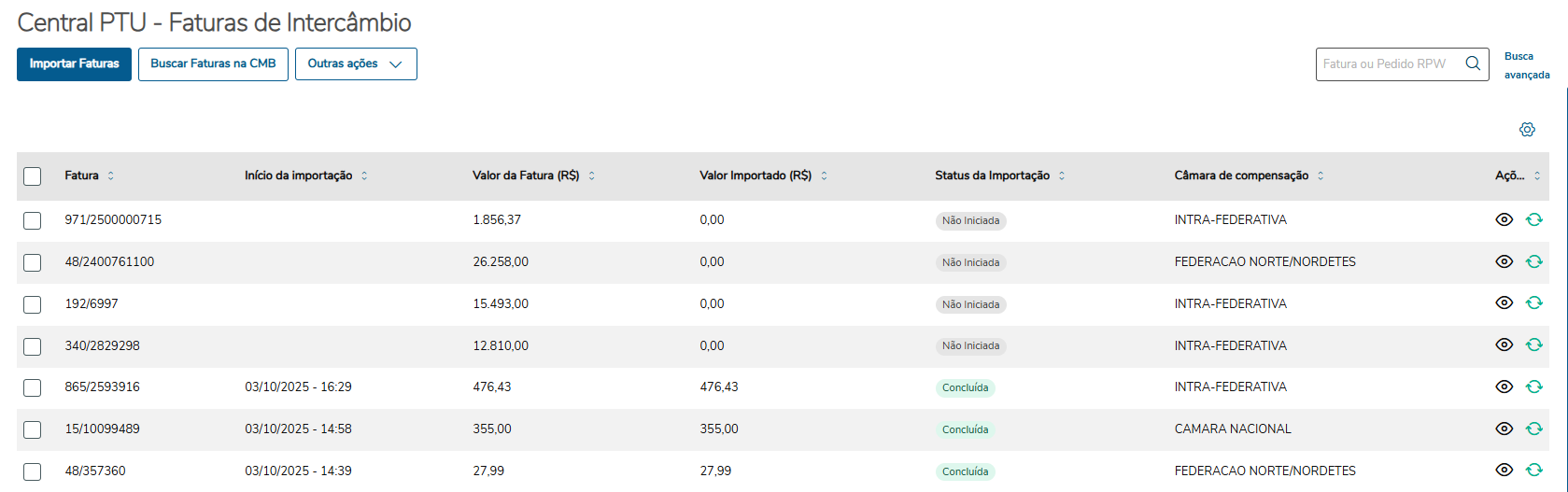The width and height of the screenshot is (1568, 492).
Task: View invoice 865/2593916 via its eye icon
Action: pos(1504,387)
